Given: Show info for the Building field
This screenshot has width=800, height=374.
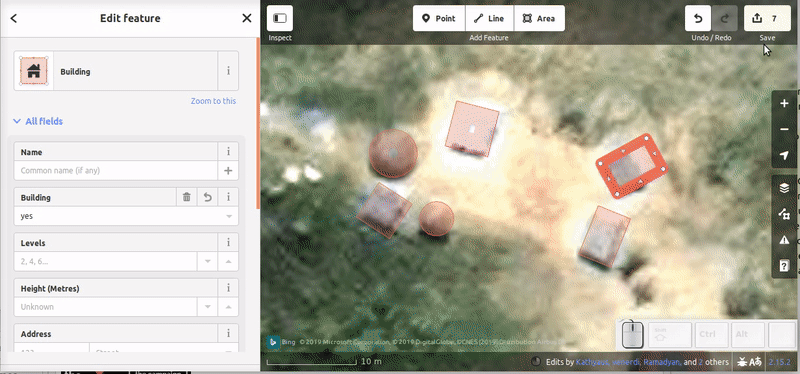Looking at the screenshot, I should 228,197.
